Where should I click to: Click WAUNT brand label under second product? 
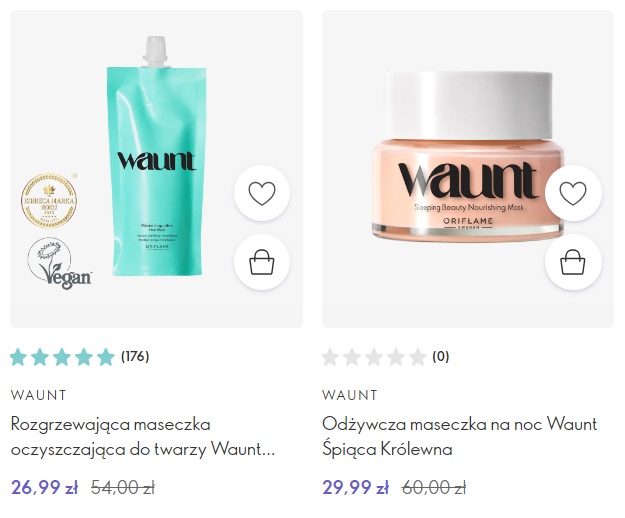[350, 395]
